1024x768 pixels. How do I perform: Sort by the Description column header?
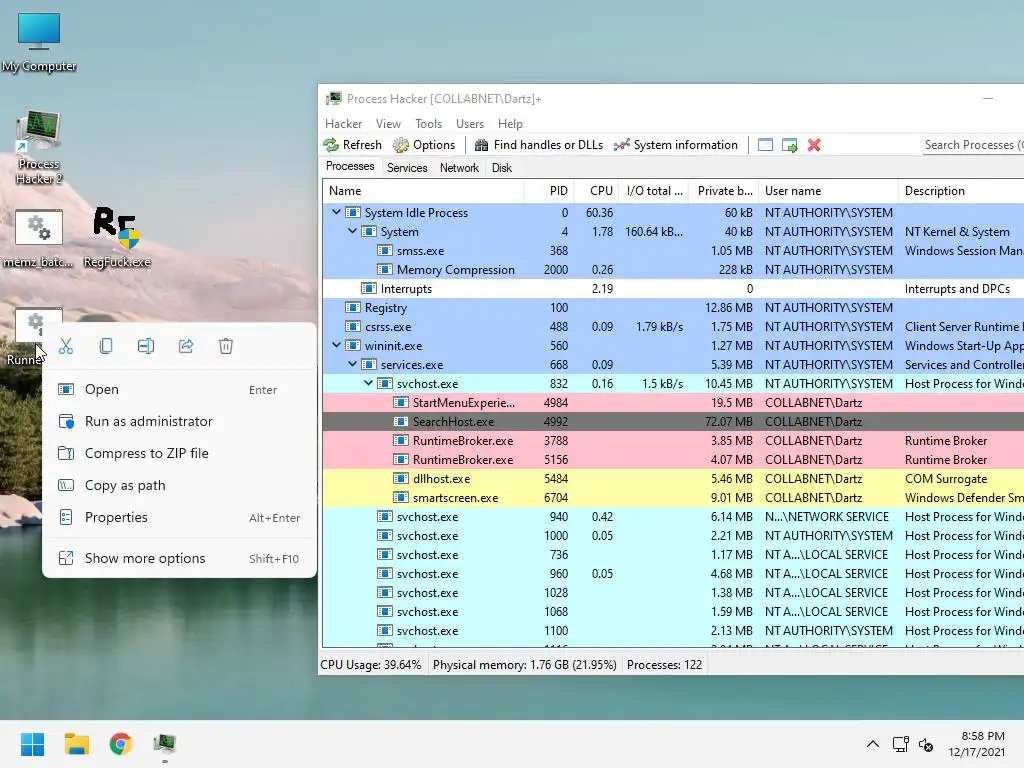click(x=961, y=191)
